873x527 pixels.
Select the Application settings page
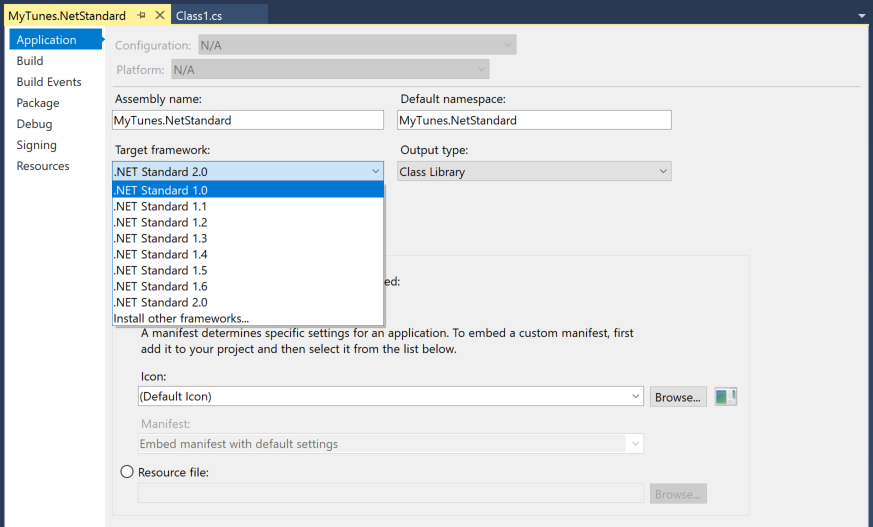[x=55, y=40]
